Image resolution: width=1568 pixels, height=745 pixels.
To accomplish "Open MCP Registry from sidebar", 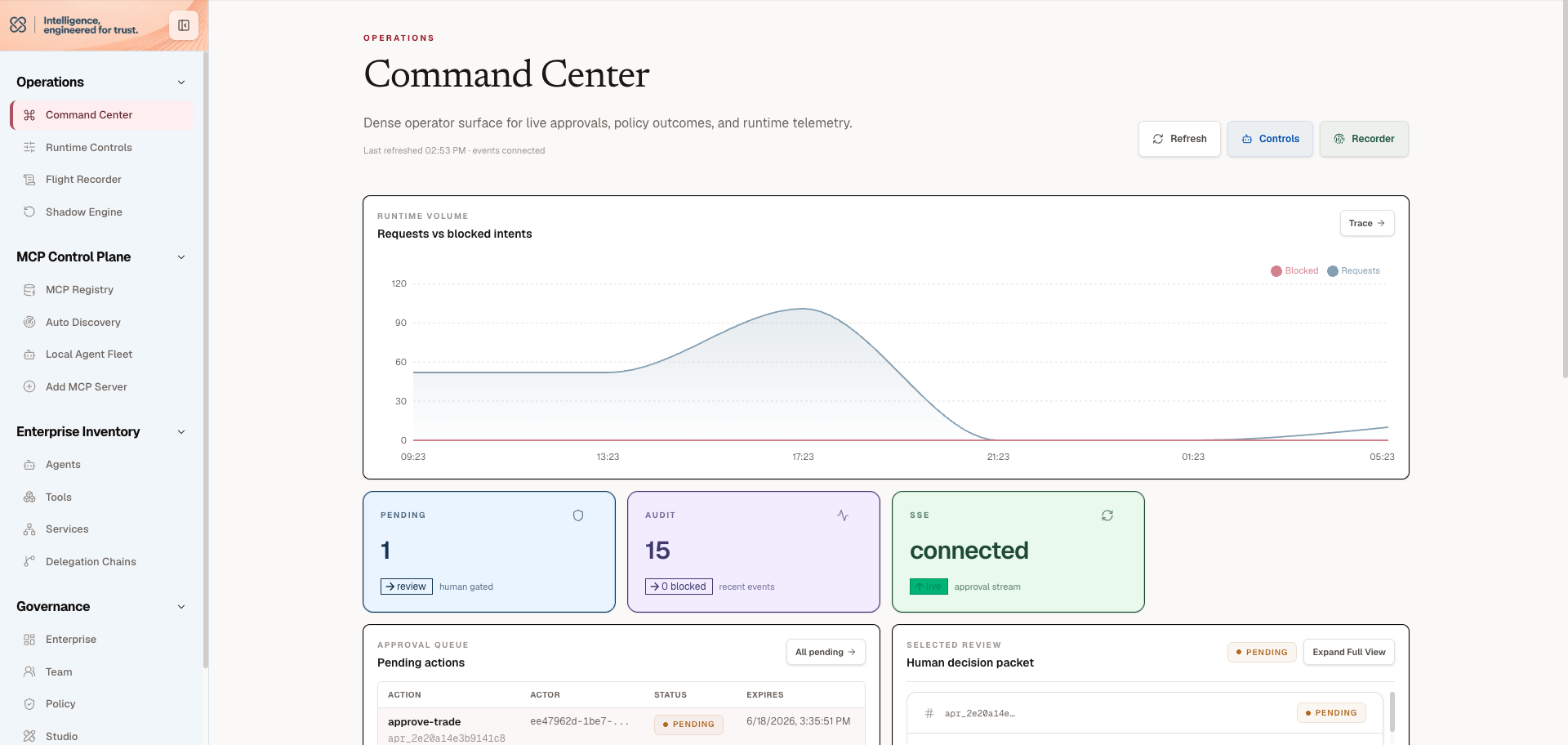I will tap(102, 290).
